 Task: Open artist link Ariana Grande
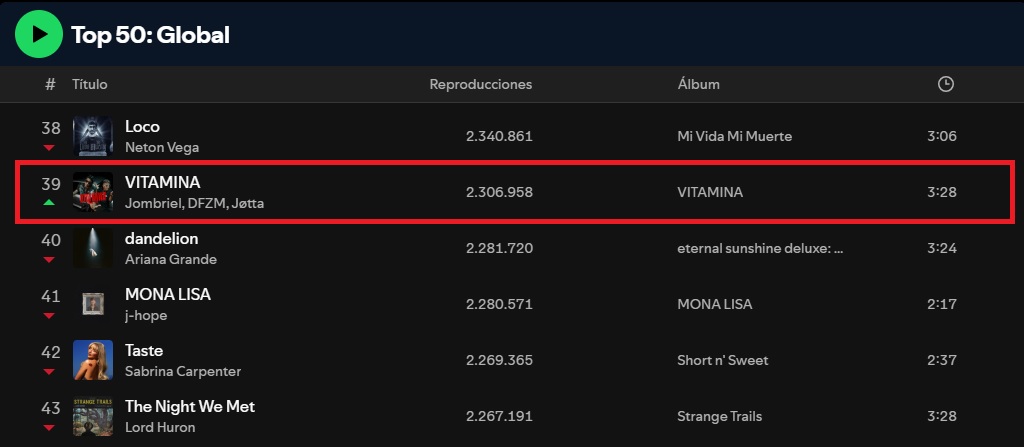click(170, 259)
